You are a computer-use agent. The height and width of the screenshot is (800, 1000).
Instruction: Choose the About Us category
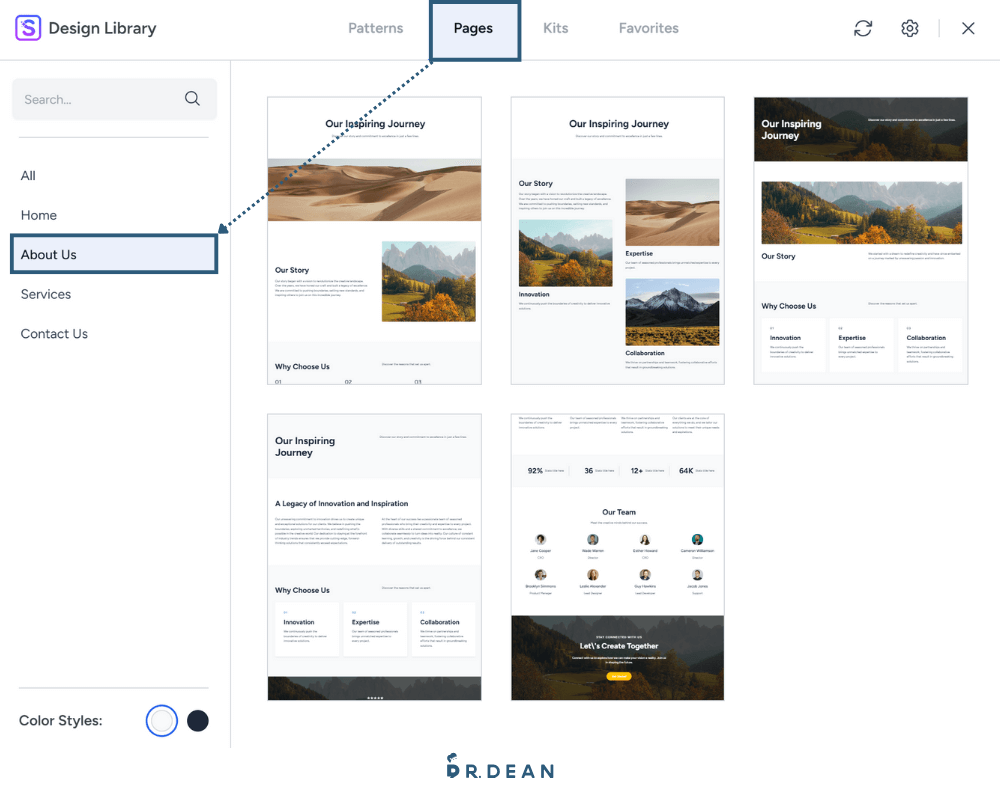pyautogui.click(x=114, y=255)
